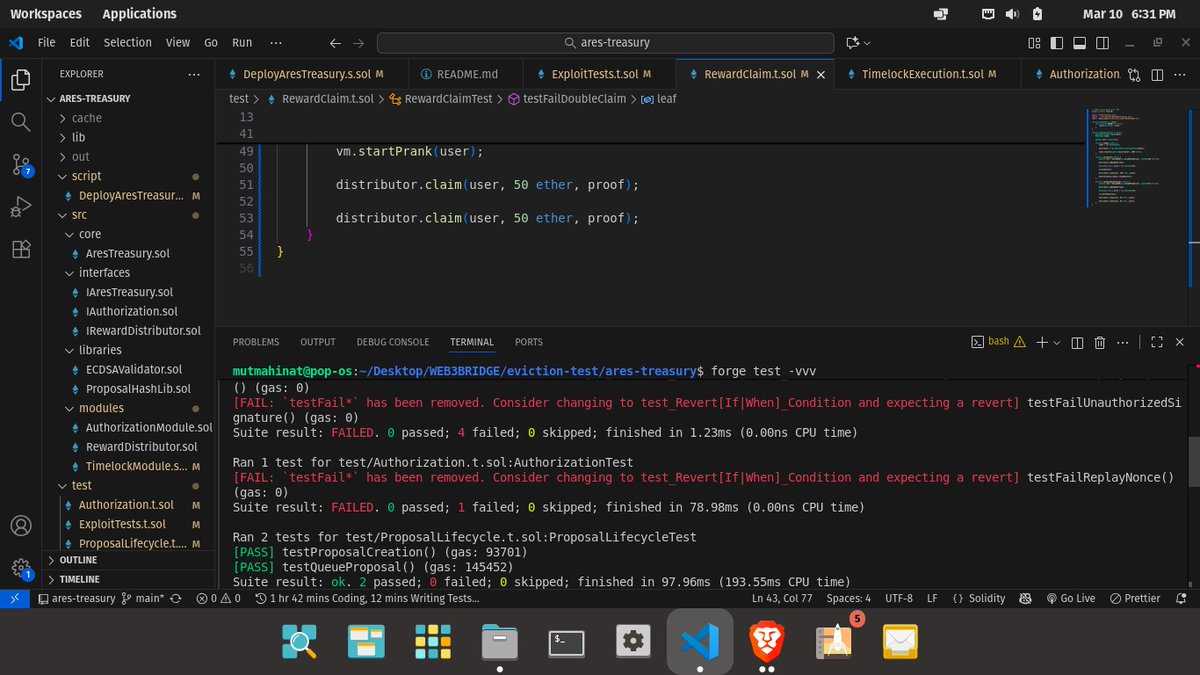Expand the cache folder
This screenshot has width=1200, height=675.
click(129, 118)
